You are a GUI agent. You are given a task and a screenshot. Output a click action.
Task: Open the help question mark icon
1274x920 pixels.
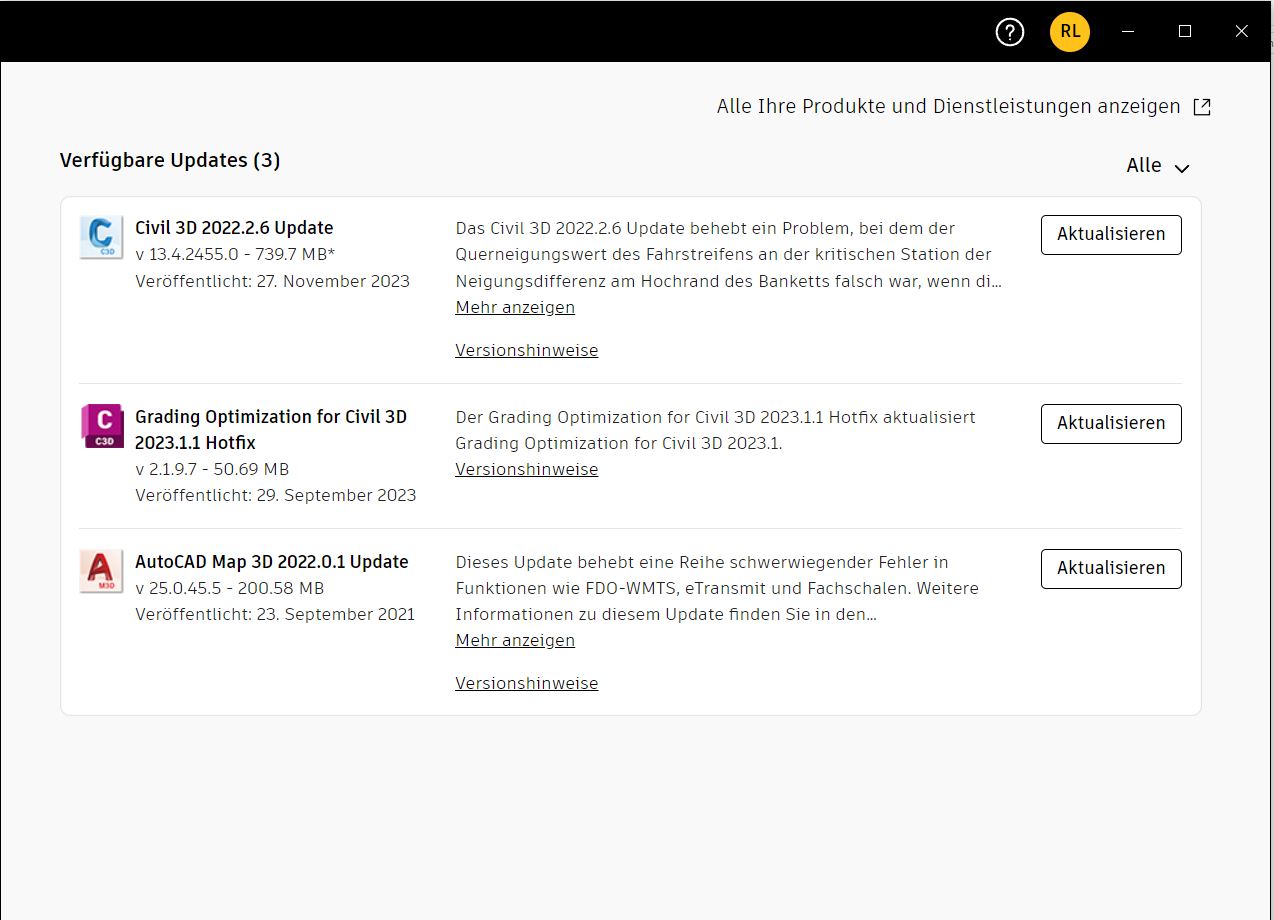tap(1010, 32)
